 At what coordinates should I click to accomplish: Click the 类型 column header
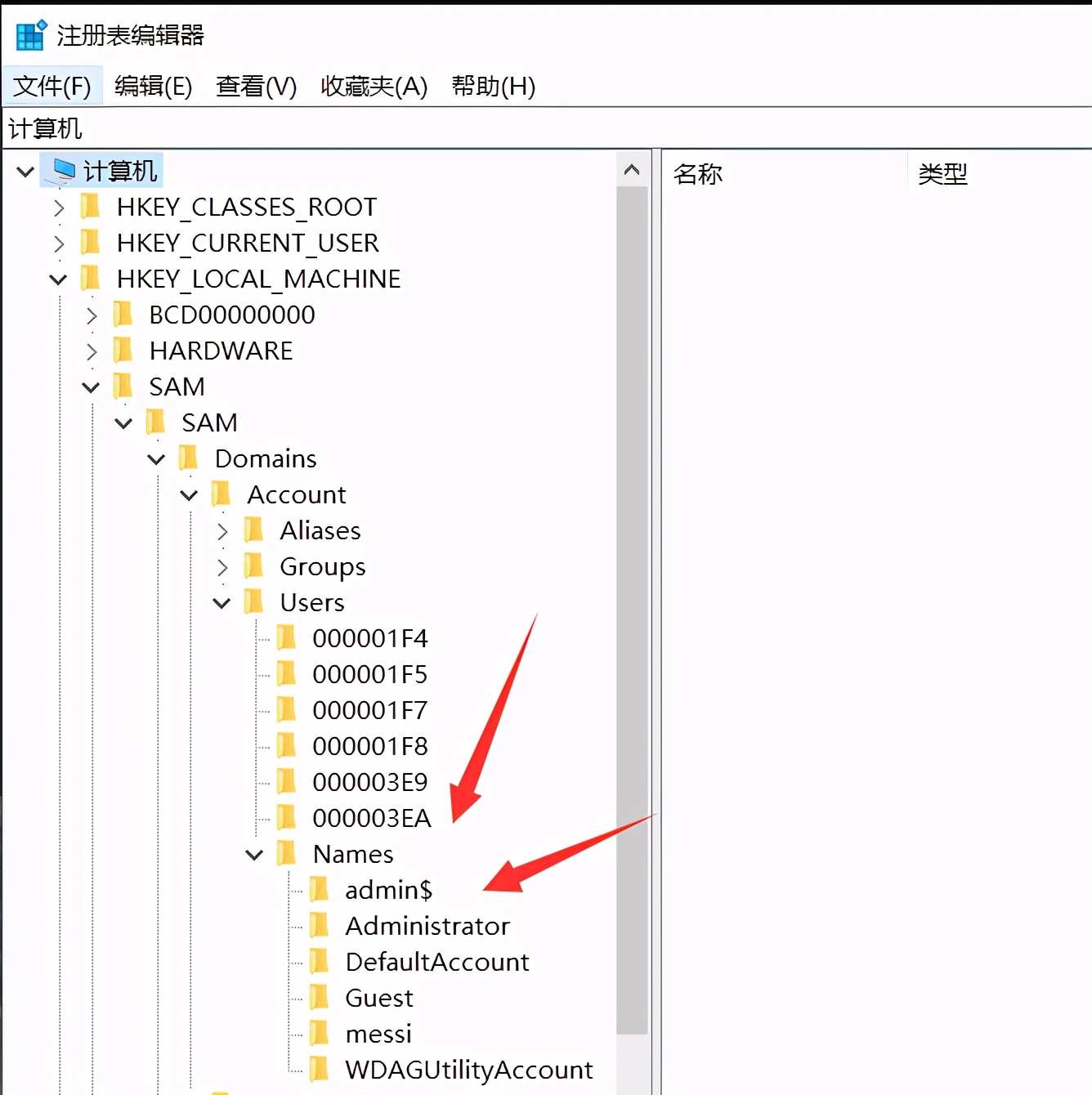click(x=942, y=173)
